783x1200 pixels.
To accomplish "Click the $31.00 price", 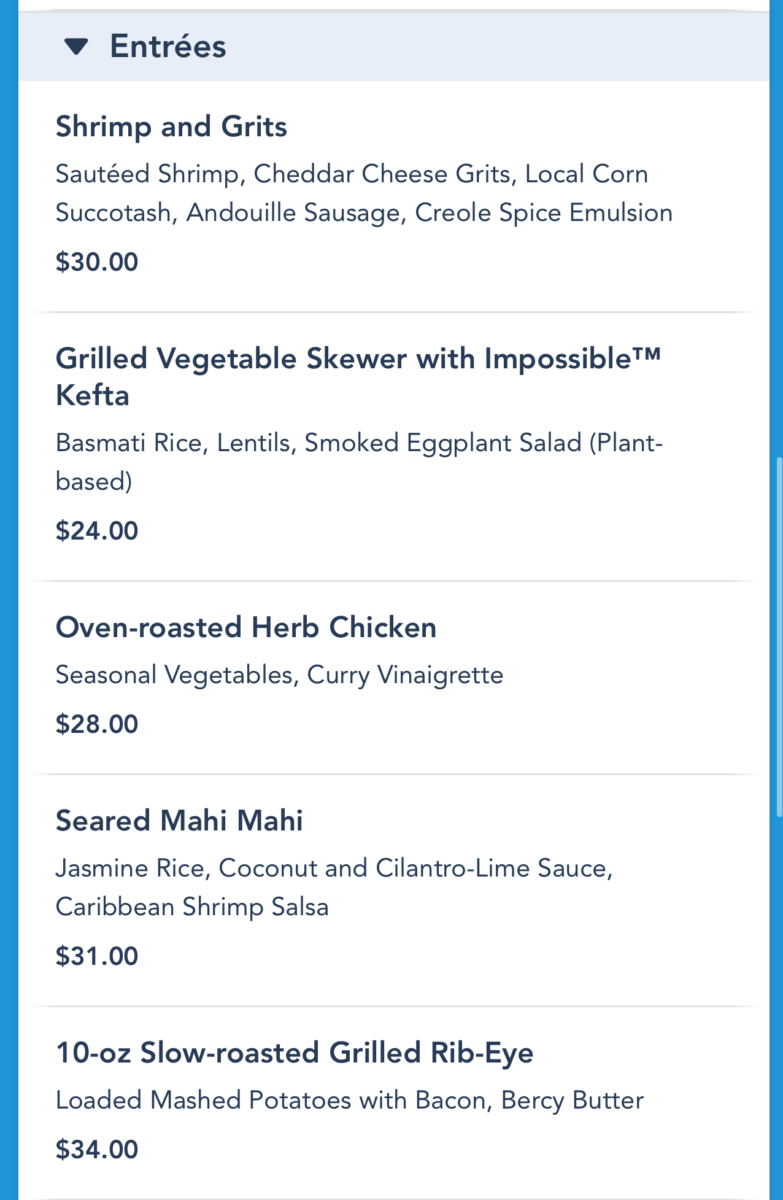I will 97,956.
